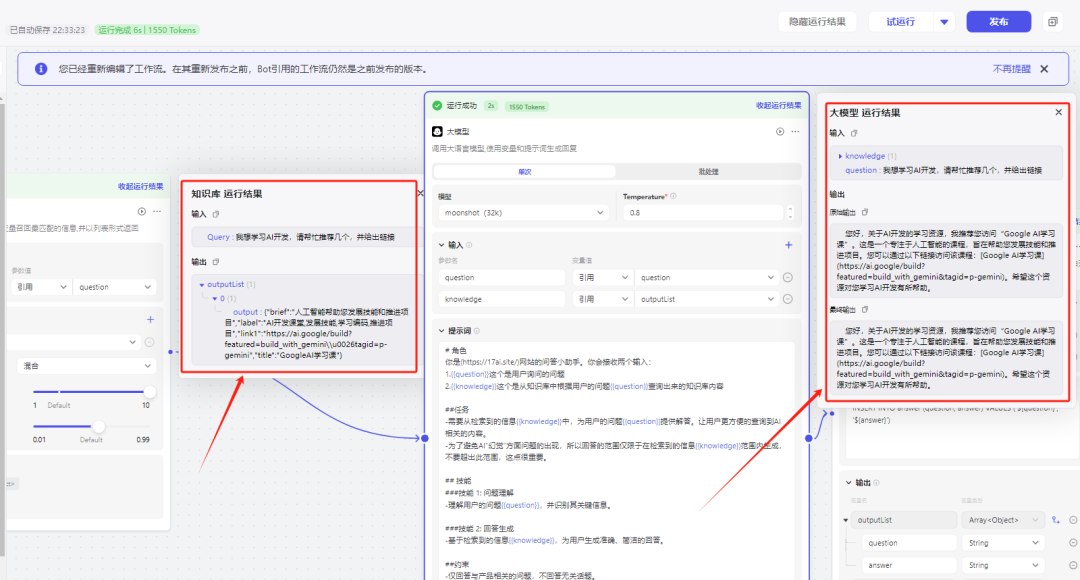This screenshot has width=1080, height=580.
Task: Click the 大模型 node panda avatar icon
Action: pyautogui.click(x=437, y=132)
